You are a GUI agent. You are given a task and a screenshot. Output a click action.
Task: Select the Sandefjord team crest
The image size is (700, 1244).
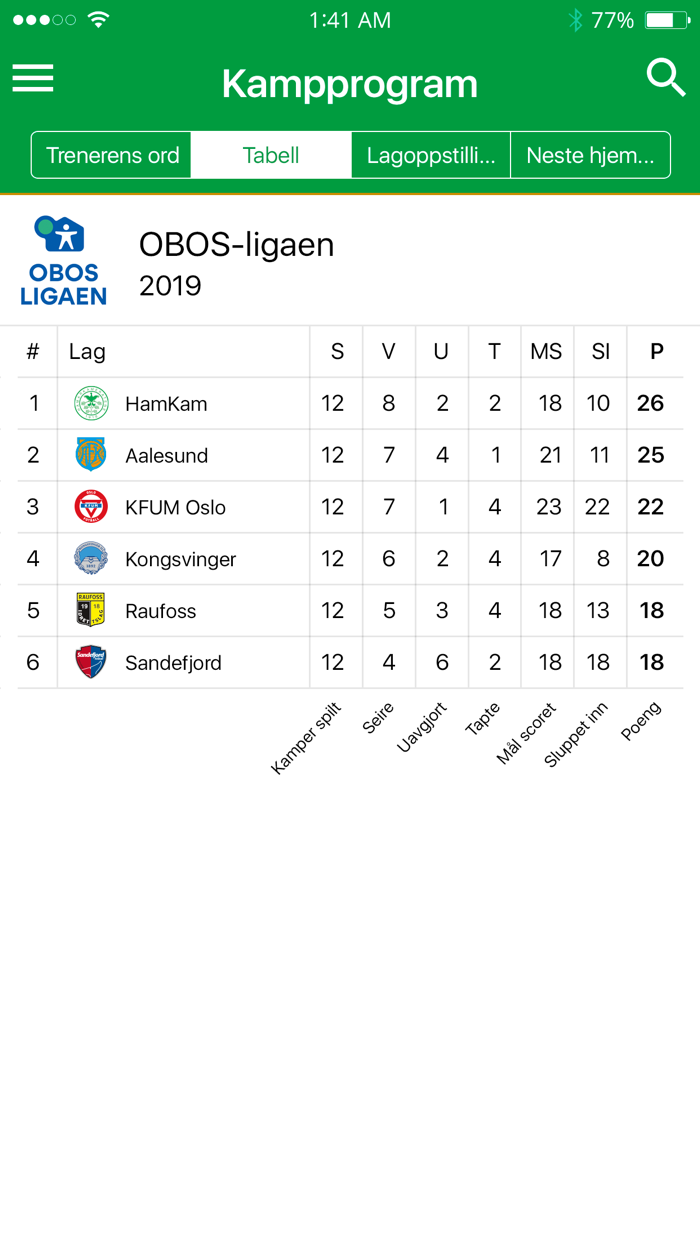[x=90, y=662]
